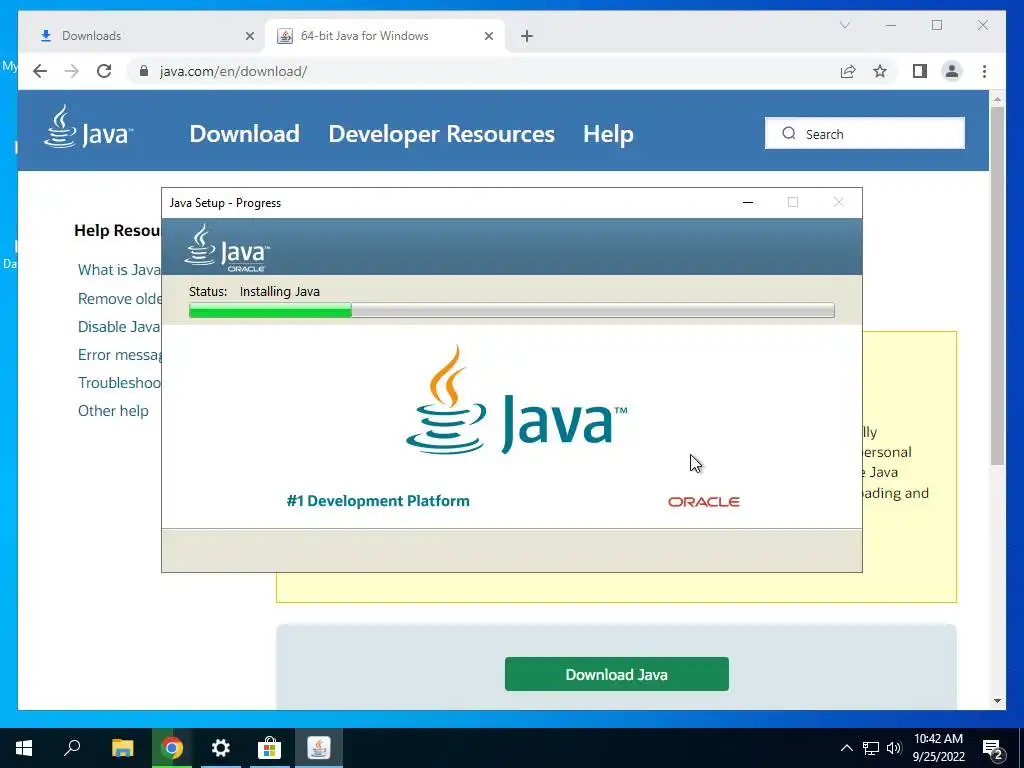Image resolution: width=1024 pixels, height=768 pixels.
Task: Open the Disable Java link
Action: [x=119, y=327]
